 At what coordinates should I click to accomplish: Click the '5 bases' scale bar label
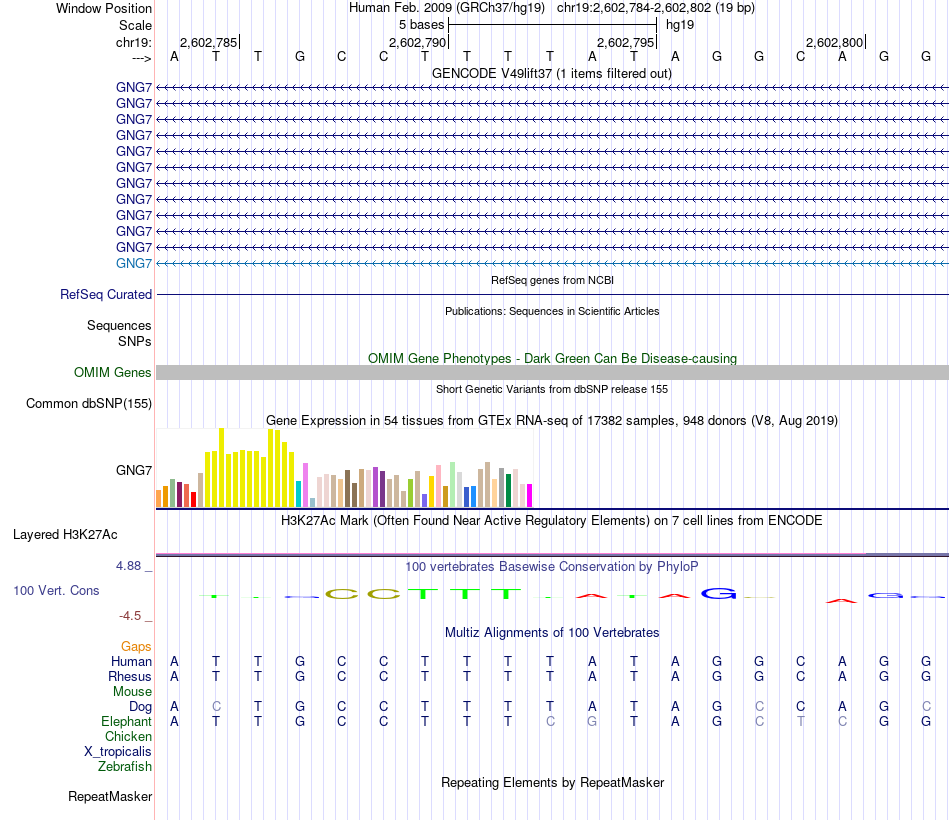[x=421, y=25]
